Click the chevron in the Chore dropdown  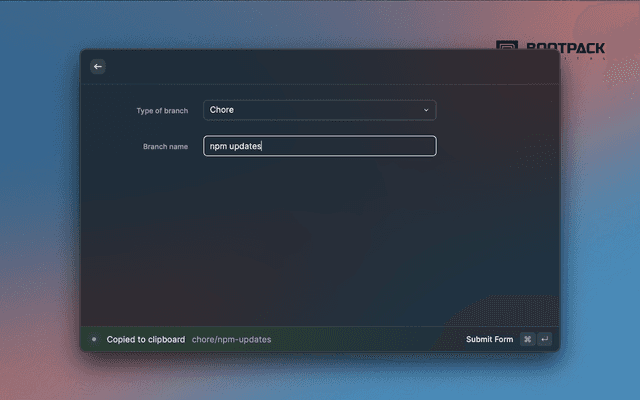(x=426, y=110)
